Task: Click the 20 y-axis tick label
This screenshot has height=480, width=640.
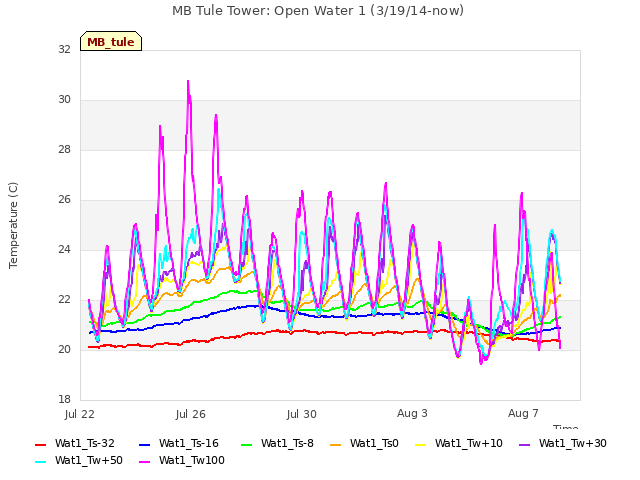Action: click(x=64, y=349)
